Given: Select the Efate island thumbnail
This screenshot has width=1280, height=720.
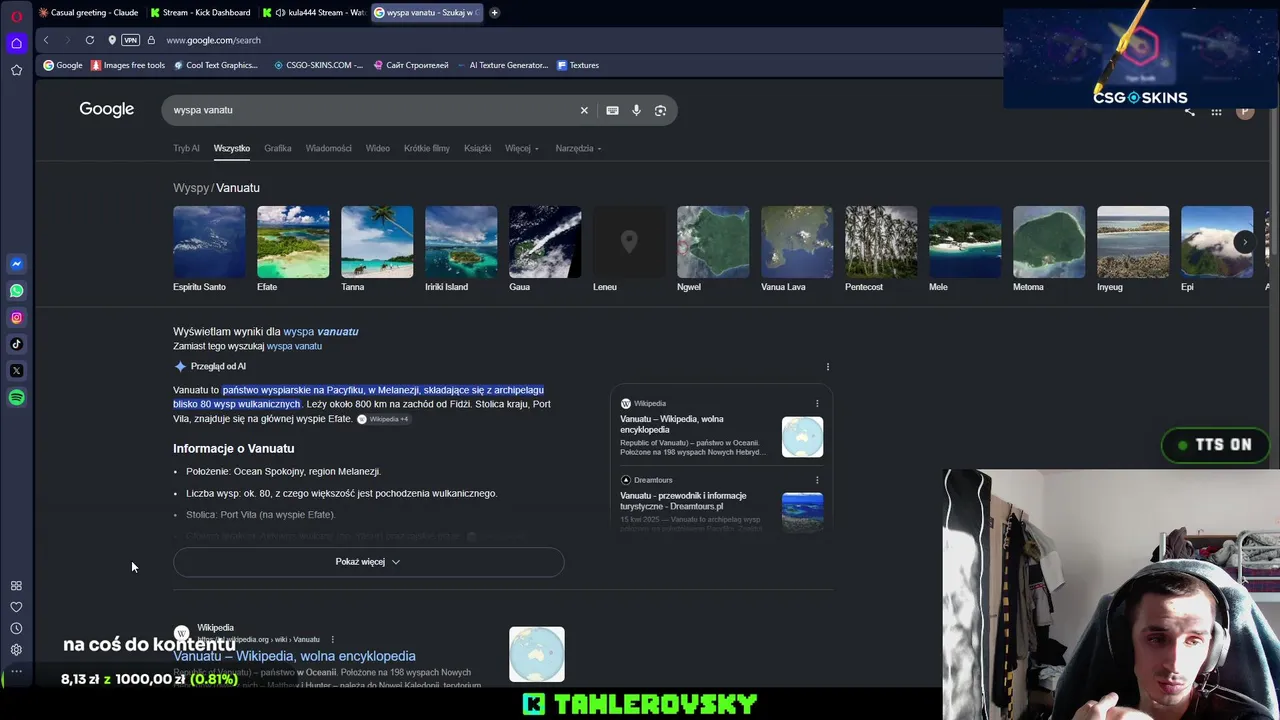Looking at the screenshot, I should pos(293,242).
